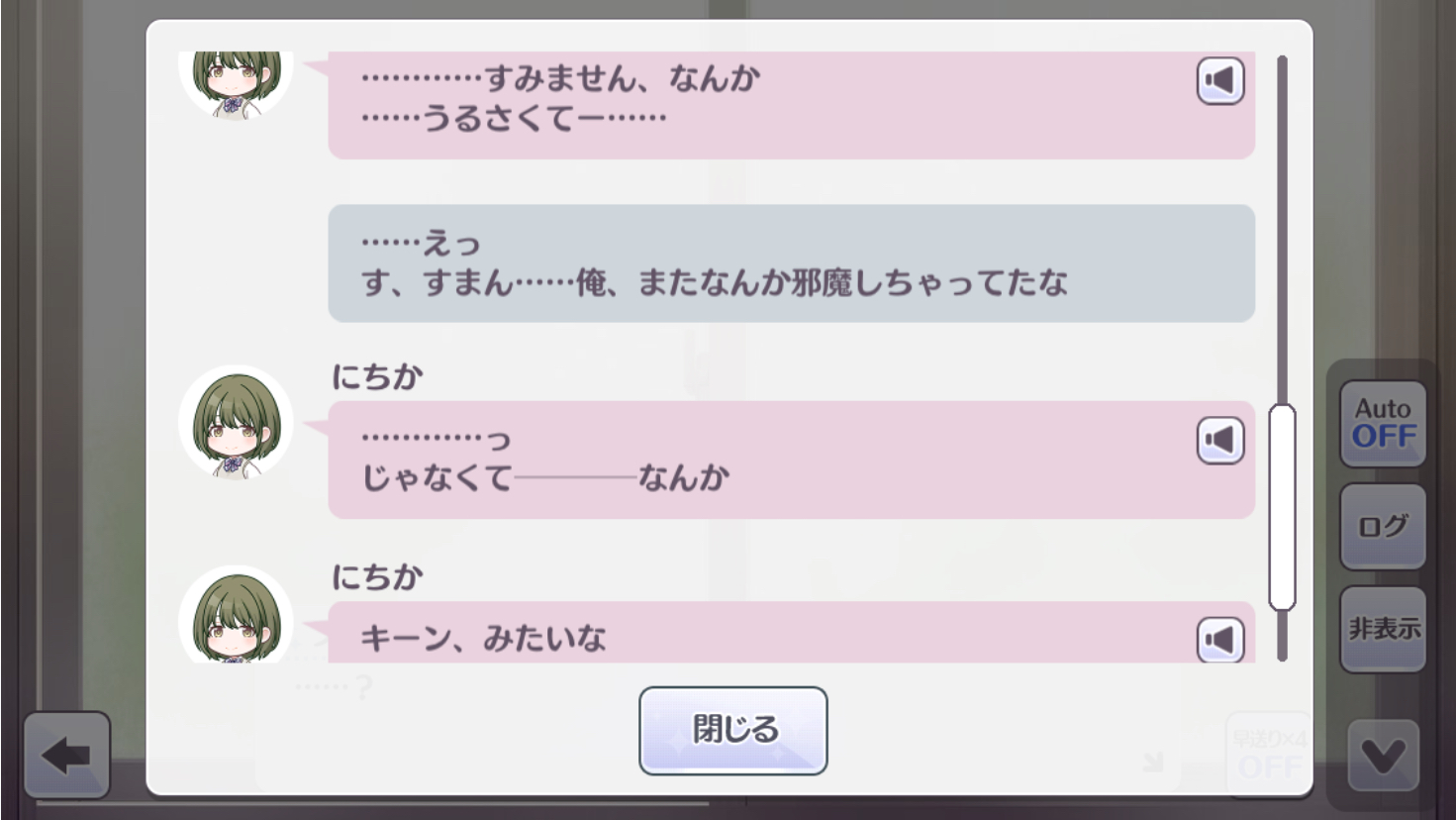The width and height of the screenshot is (1456, 820).
Task: Click the にちか name above じゃなくて
Action: 377,377
